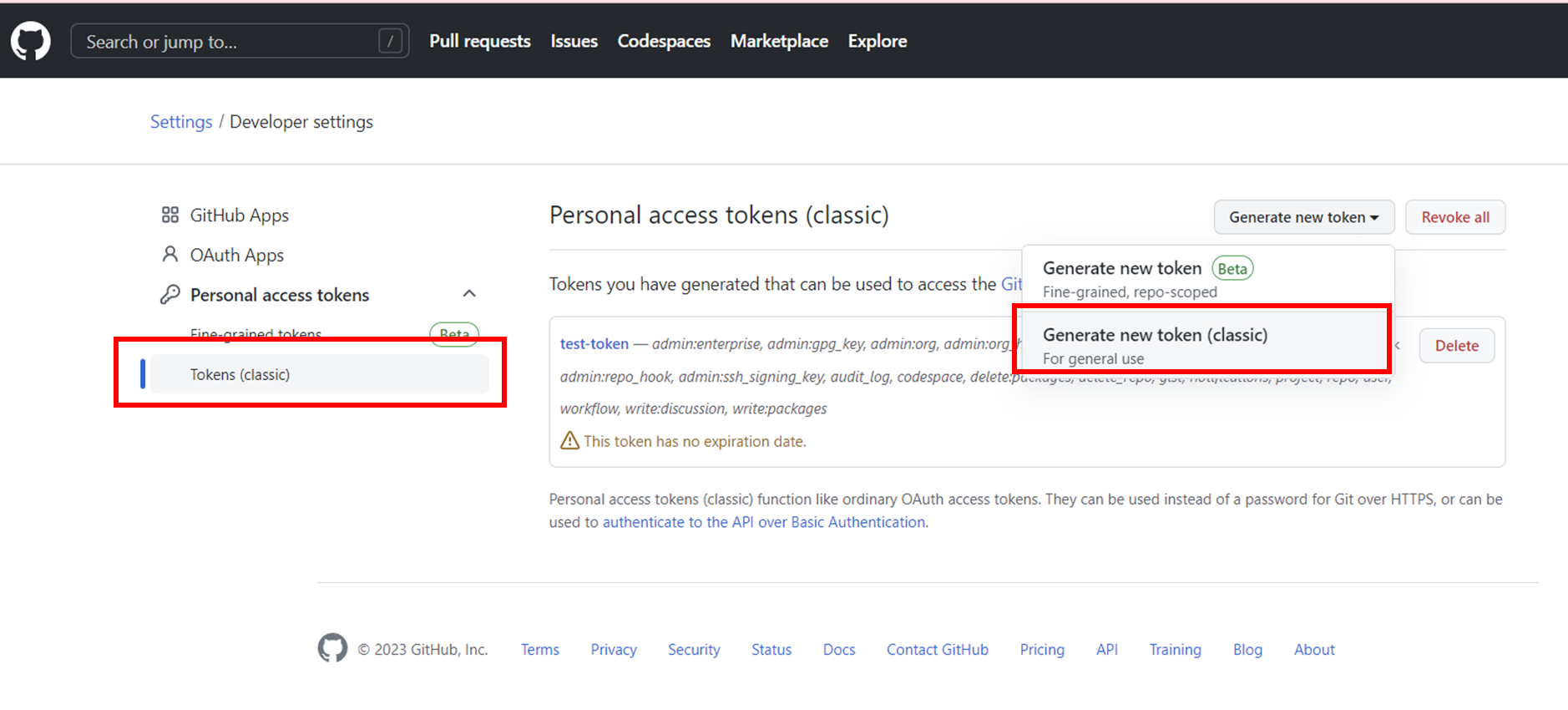Focus the Search or jump to field
Image resolution: width=1568 pixels, height=710 pixels.
pos(240,41)
